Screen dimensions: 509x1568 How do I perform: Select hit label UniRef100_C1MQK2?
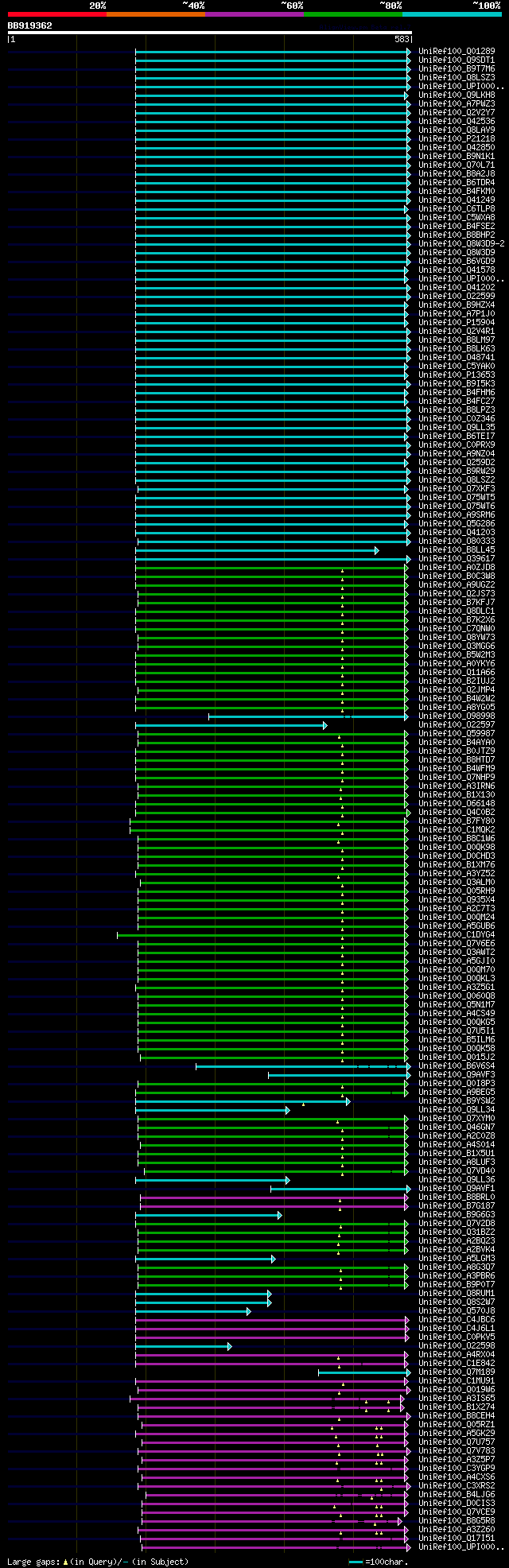pyautogui.click(x=457, y=829)
